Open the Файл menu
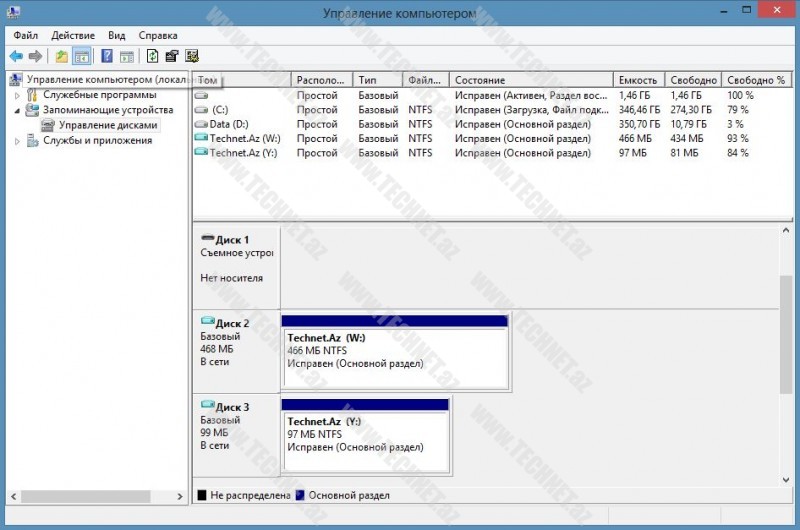Image resolution: width=800 pixels, height=530 pixels. point(26,35)
